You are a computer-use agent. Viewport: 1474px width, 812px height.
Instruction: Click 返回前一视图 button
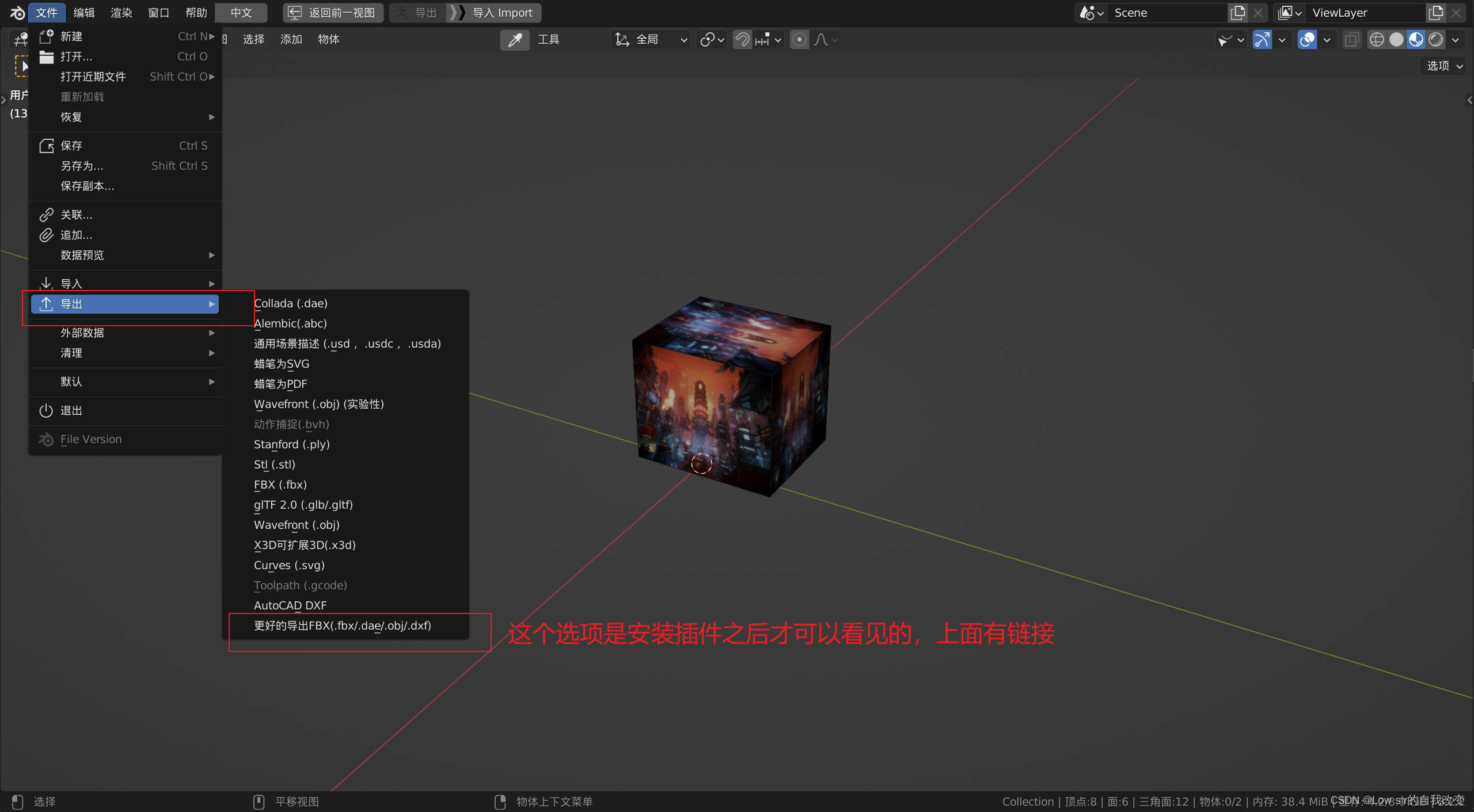(x=333, y=13)
